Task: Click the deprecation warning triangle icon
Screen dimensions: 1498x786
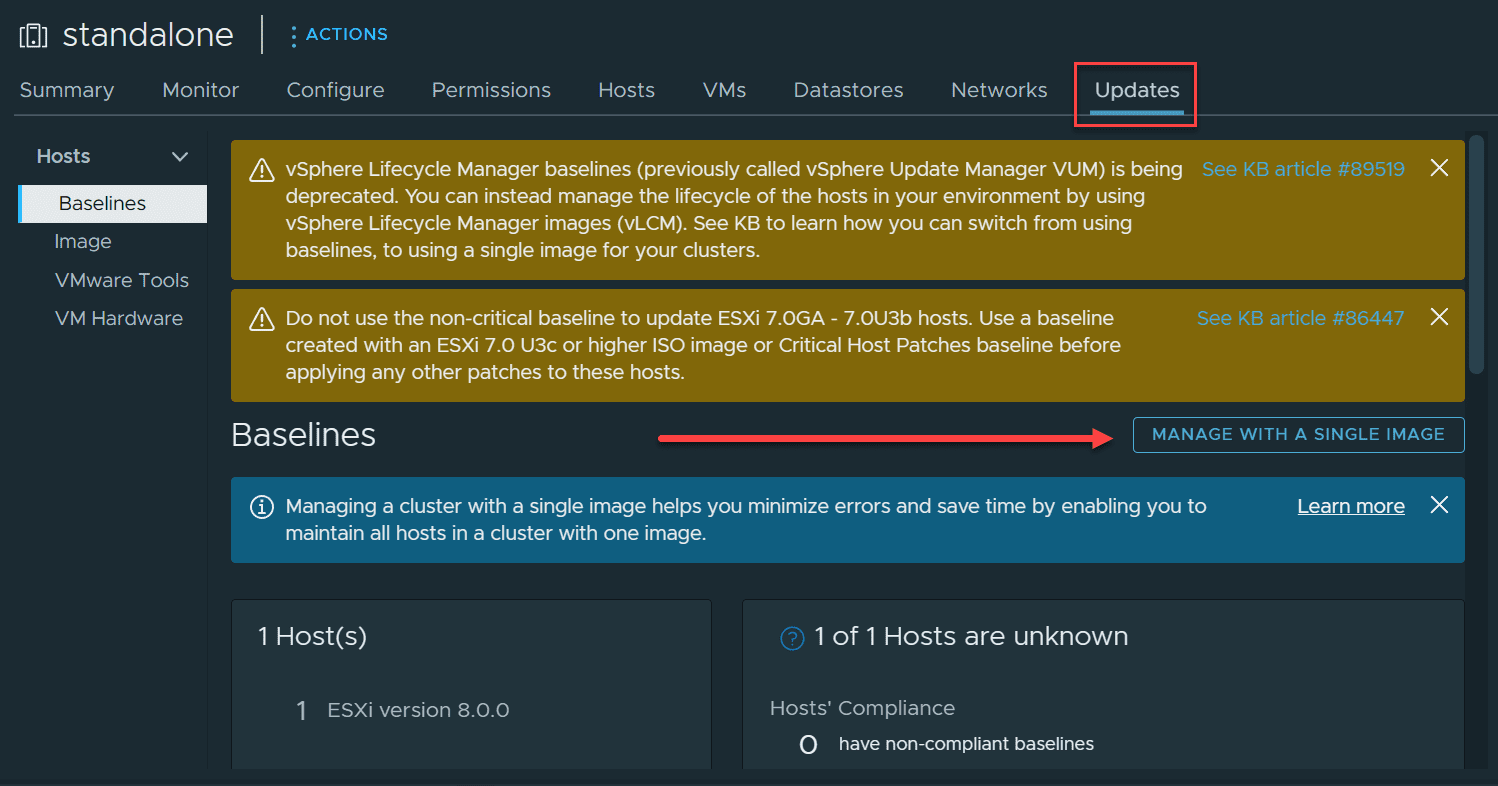Action: click(261, 169)
